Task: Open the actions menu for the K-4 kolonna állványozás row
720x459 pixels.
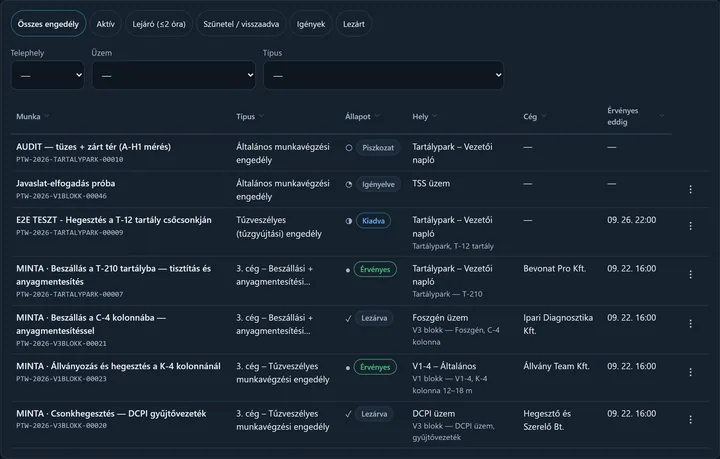Action: click(x=690, y=372)
